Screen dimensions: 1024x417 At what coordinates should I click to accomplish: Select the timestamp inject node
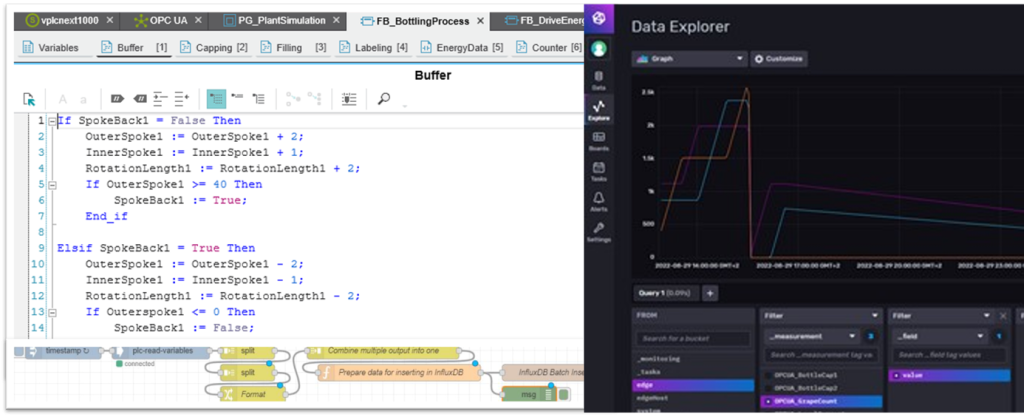[64, 352]
